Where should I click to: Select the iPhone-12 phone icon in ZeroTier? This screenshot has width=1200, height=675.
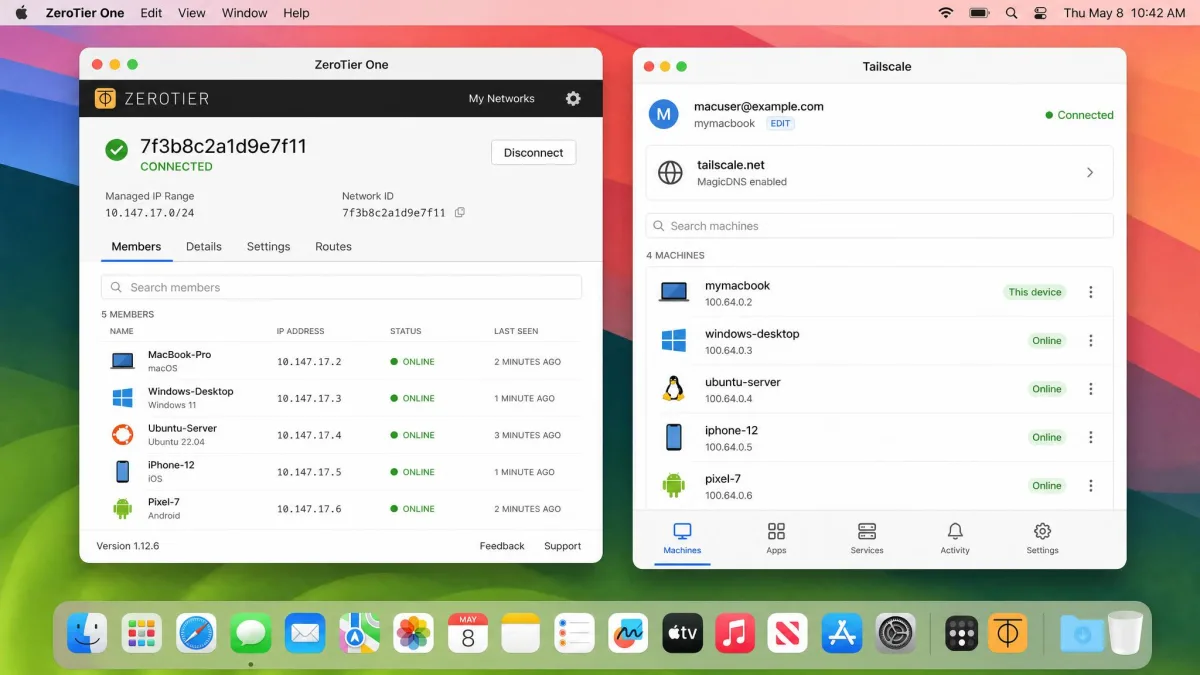coord(123,472)
